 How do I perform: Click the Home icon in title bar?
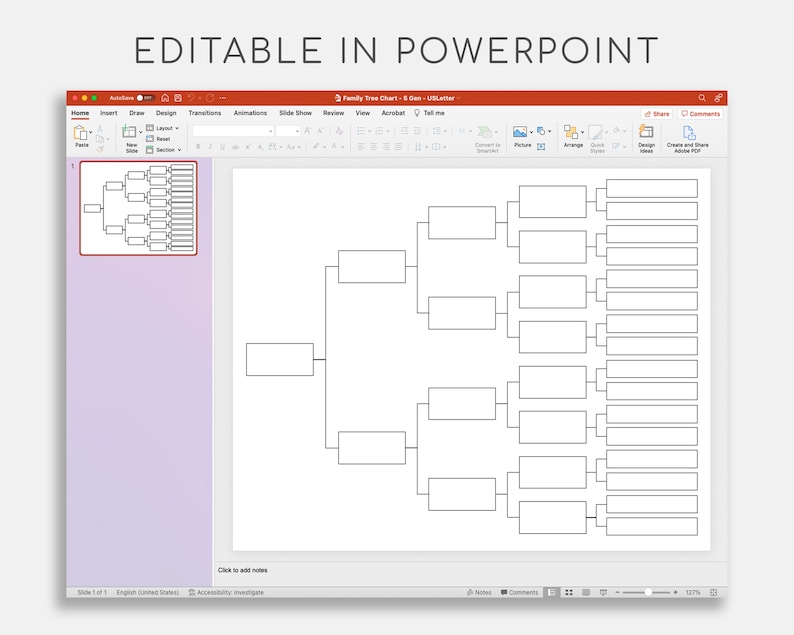[165, 98]
